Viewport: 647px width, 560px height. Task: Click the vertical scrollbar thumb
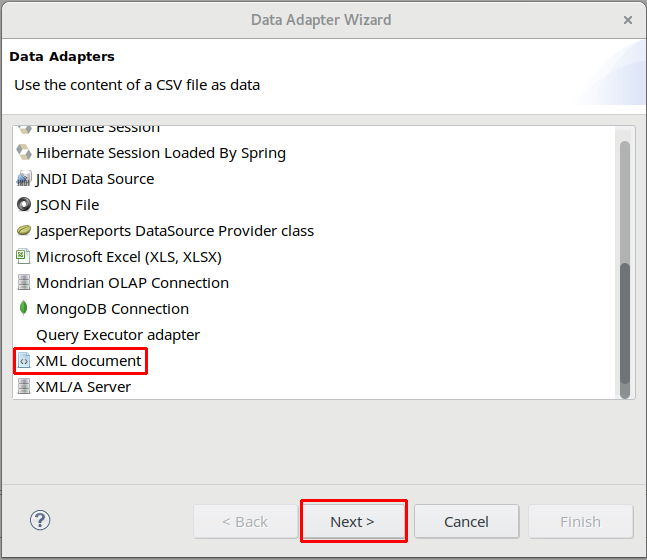pyautogui.click(x=625, y=323)
